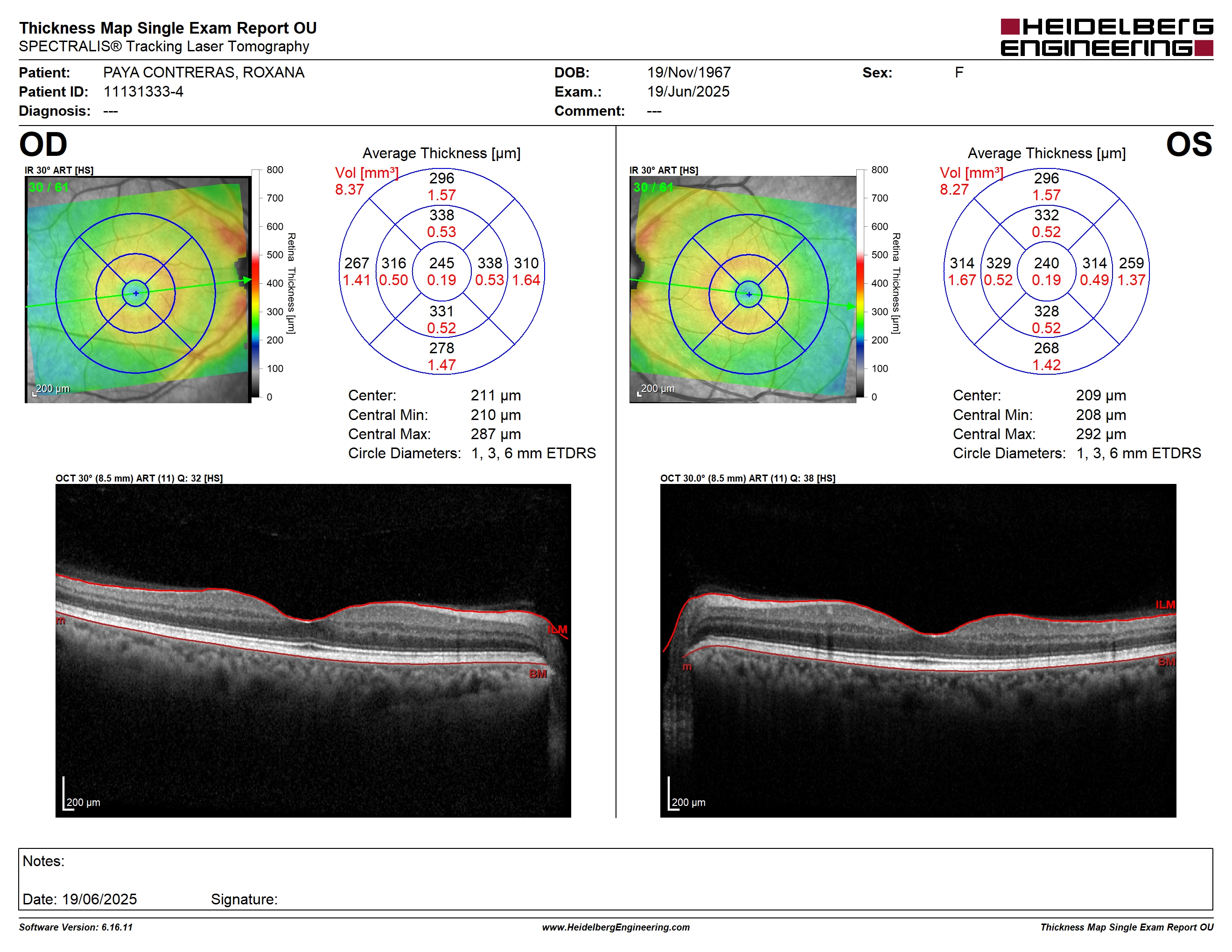Click the OS infrared fundus thickness map

(x=742, y=289)
